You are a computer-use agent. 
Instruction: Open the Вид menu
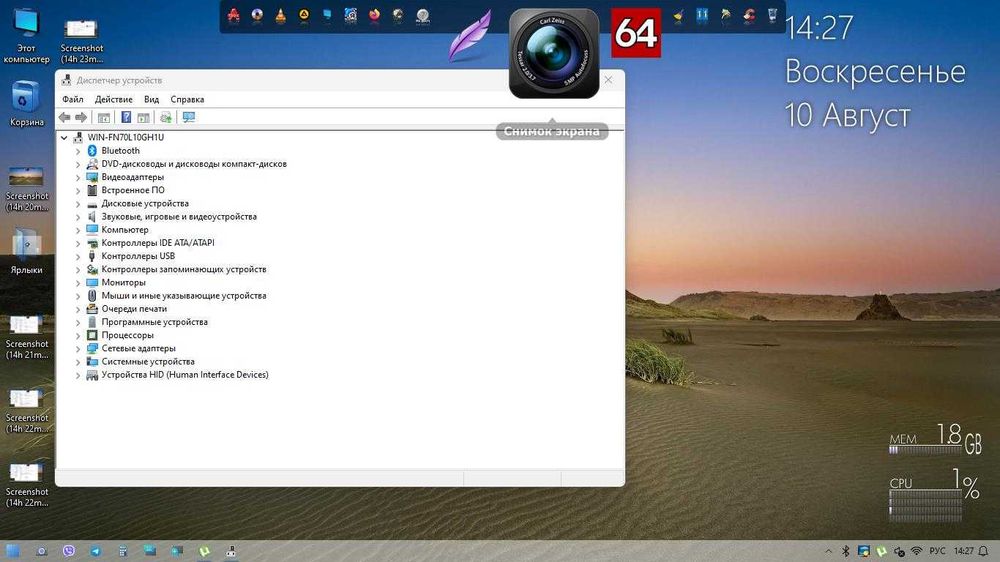tap(151, 100)
